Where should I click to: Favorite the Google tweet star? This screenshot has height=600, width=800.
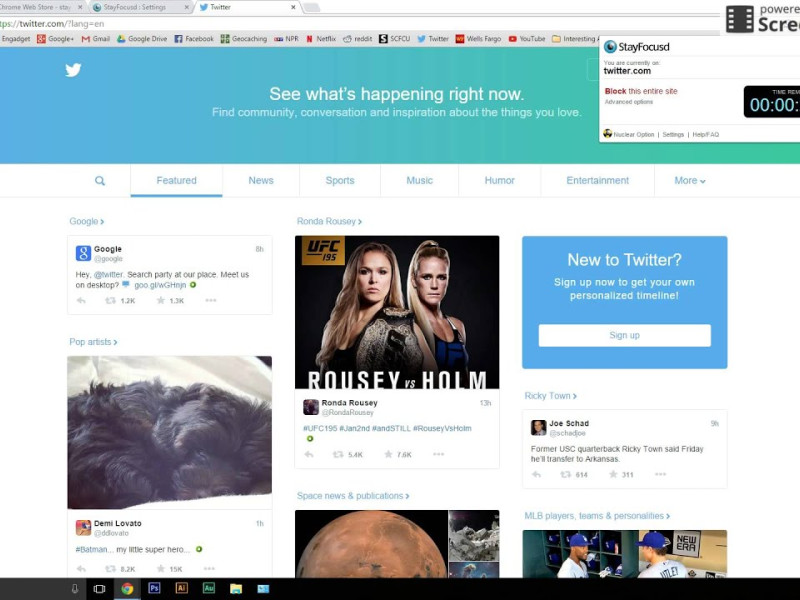pos(161,300)
